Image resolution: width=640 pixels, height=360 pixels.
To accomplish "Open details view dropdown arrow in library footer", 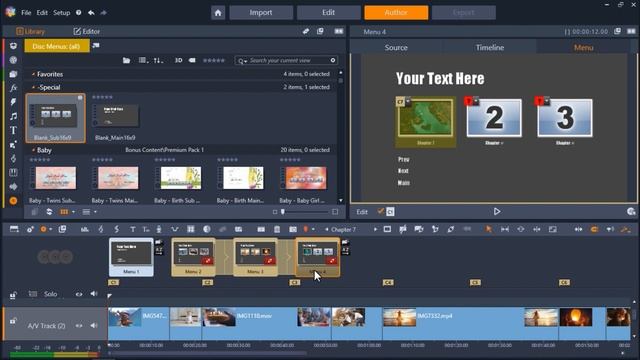I will pyautogui.click(x=96, y=212).
